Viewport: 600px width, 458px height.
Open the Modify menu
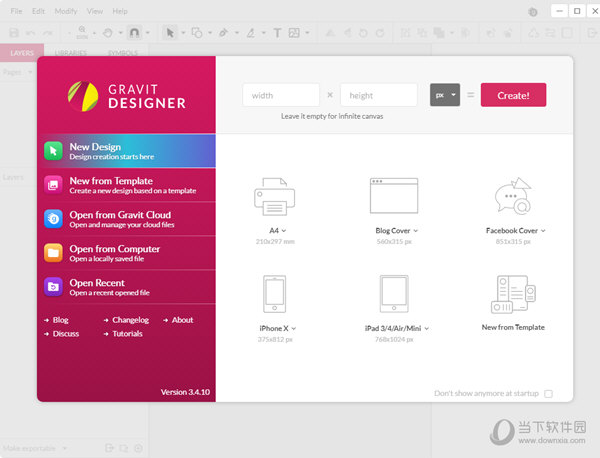66,11
